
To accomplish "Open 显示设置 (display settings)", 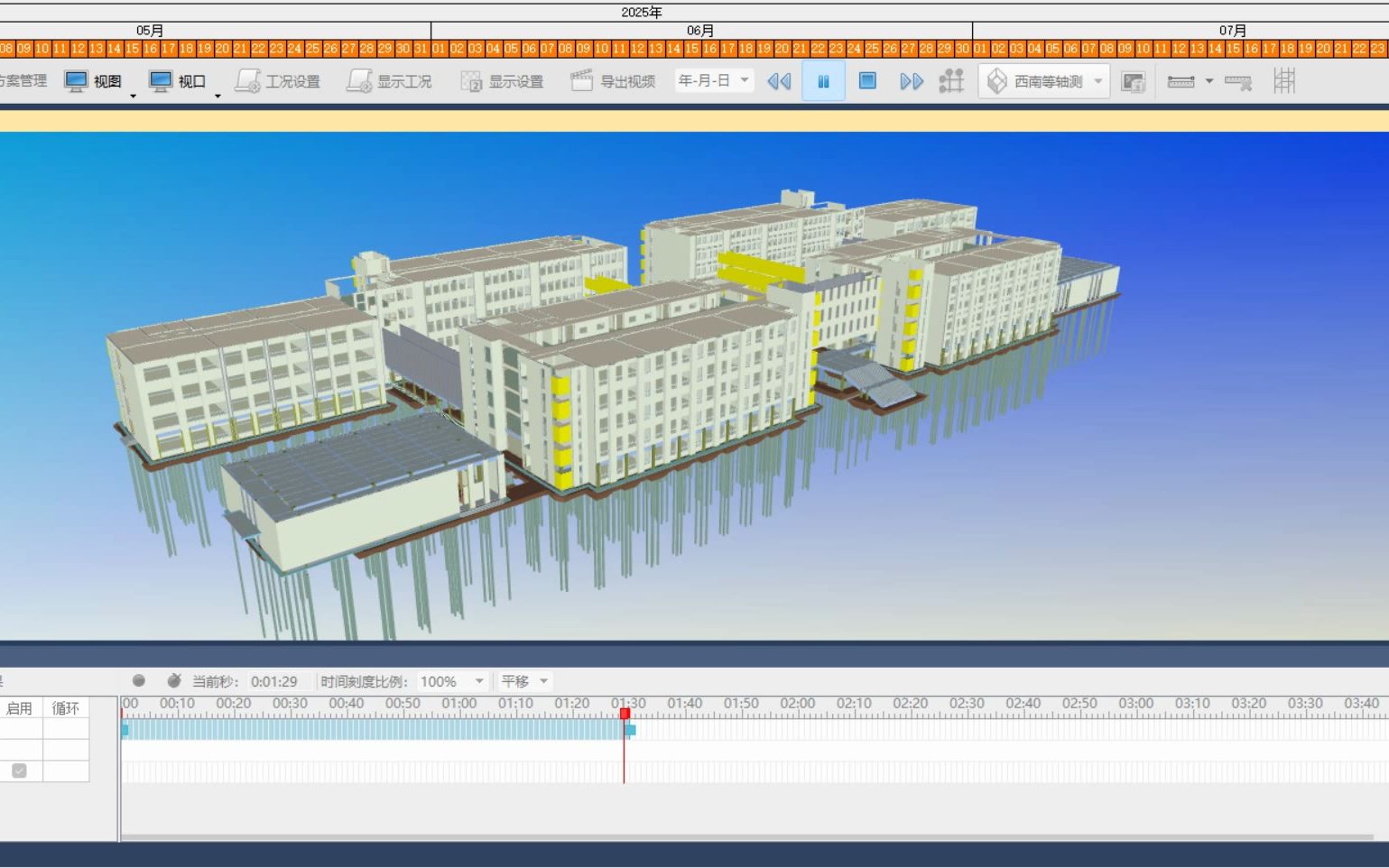I will [x=502, y=81].
